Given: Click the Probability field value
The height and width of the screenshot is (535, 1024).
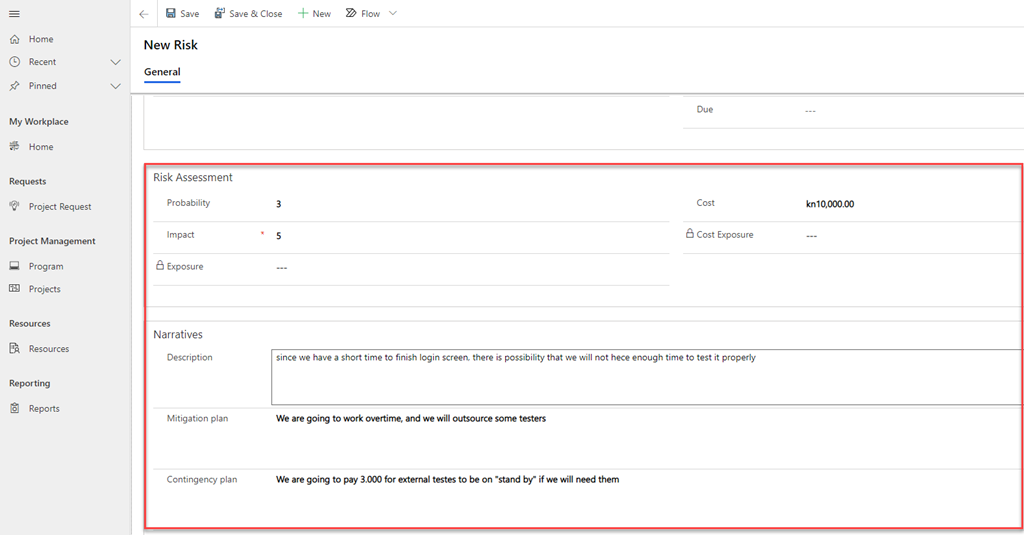Looking at the screenshot, I should click(x=279, y=204).
